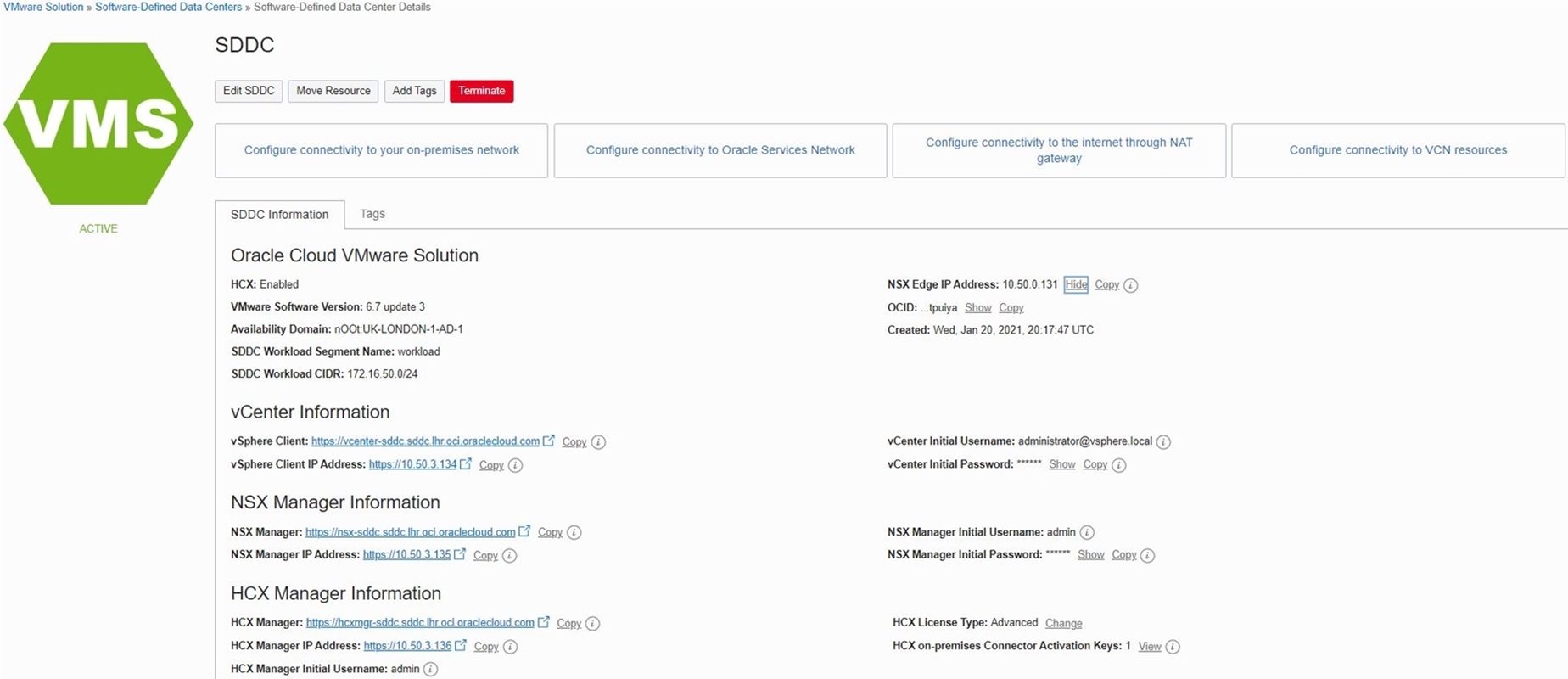Viewport: 1568px width, 679px height.
Task: Click the Add Tags button
Action: click(x=414, y=91)
